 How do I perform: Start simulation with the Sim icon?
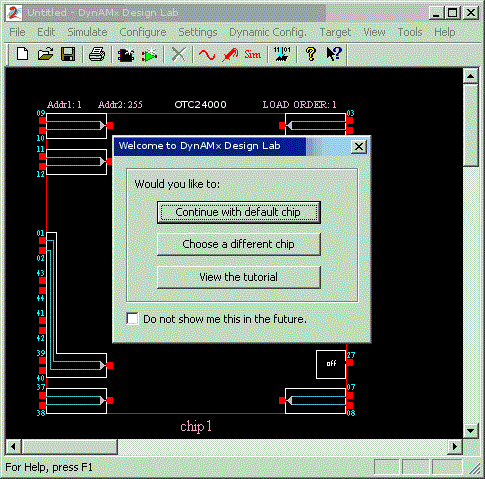click(252, 54)
